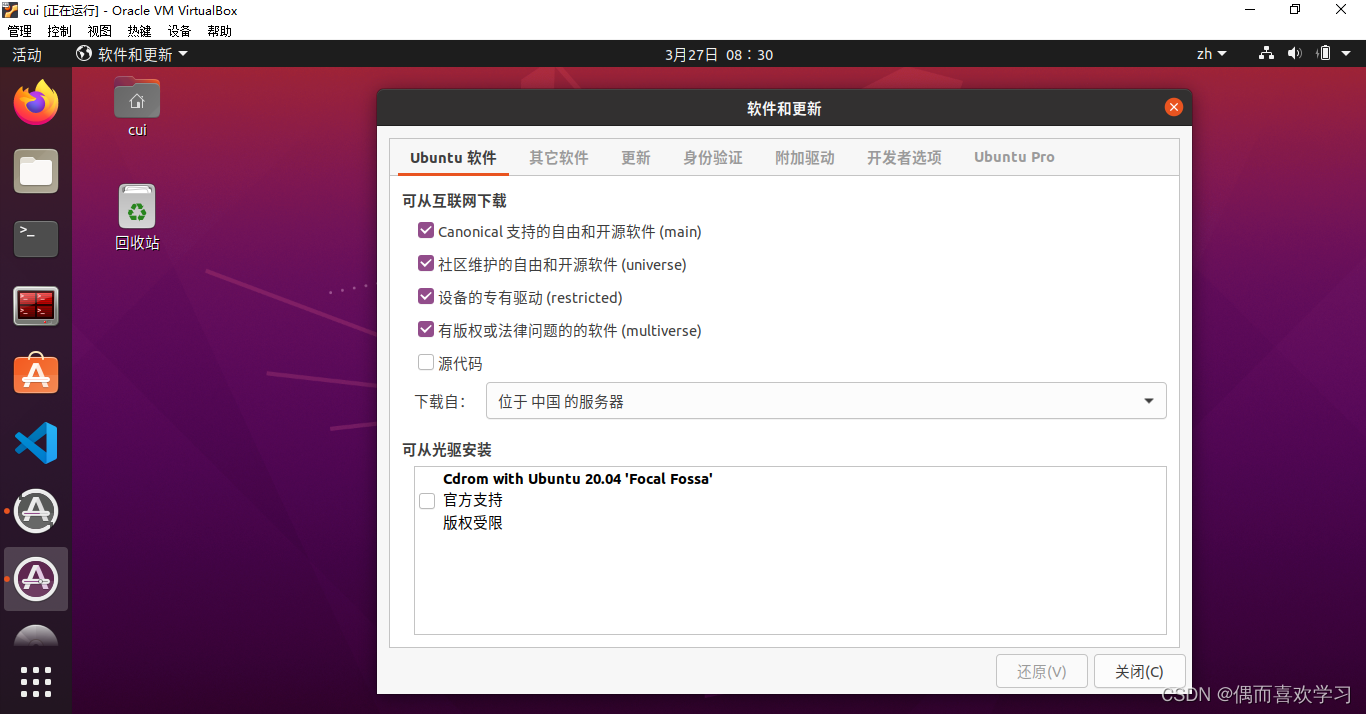
Task: Show applications grid button
Action: click(x=36, y=681)
